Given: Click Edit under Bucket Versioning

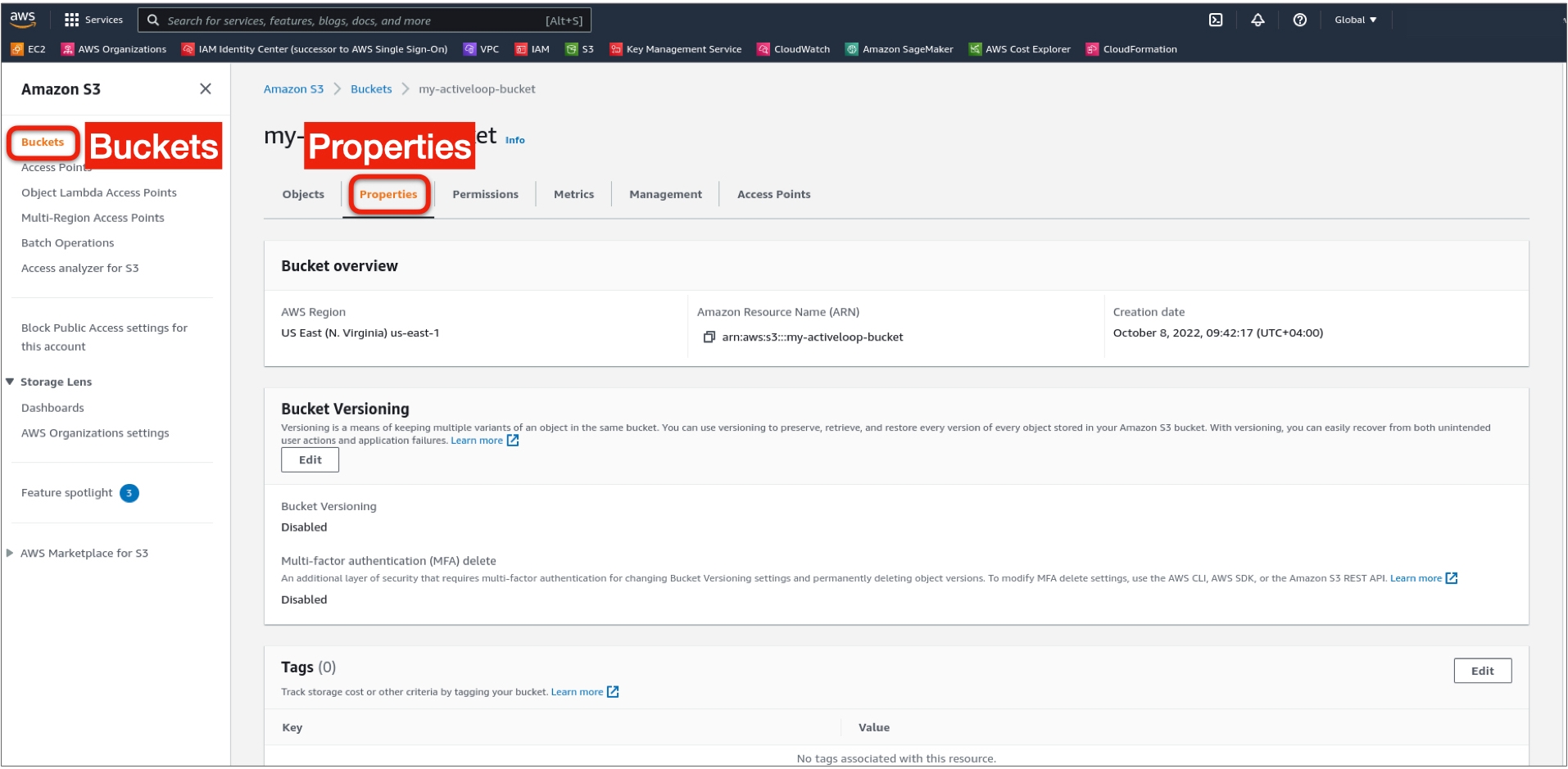Looking at the screenshot, I should point(310,460).
